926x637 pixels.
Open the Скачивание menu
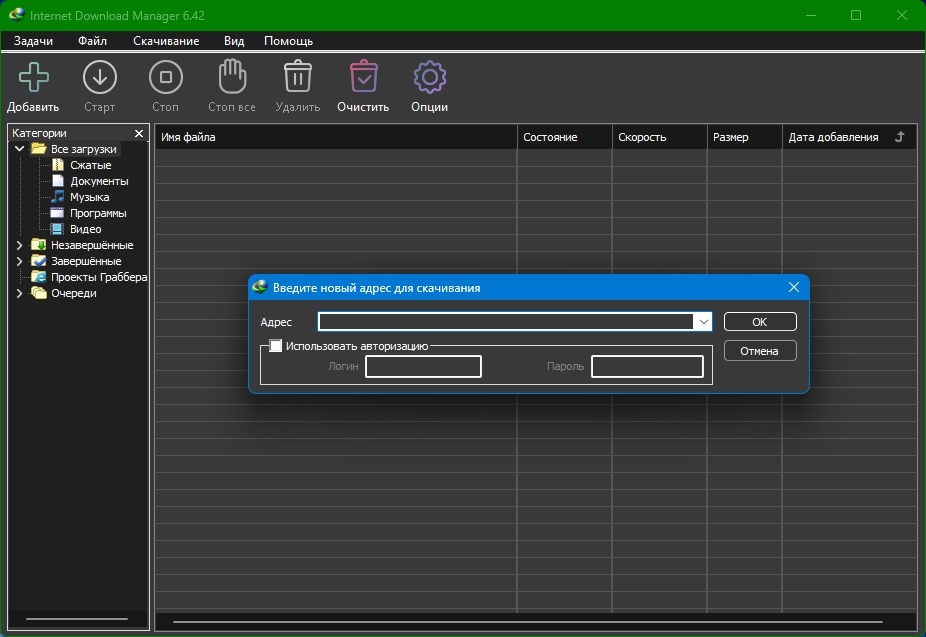pos(166,41)
